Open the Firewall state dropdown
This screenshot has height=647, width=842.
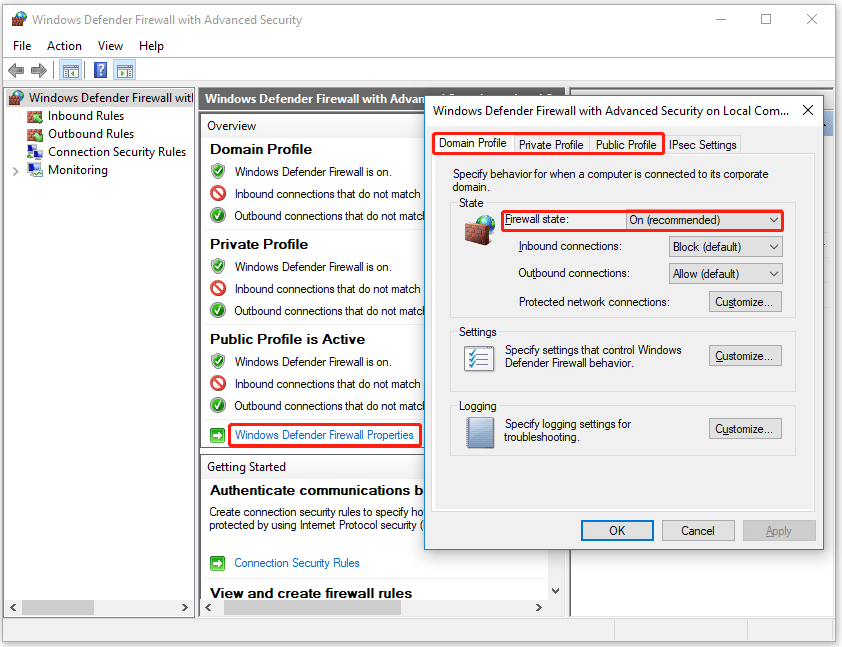pyautogui.click(x=703, y=220)
